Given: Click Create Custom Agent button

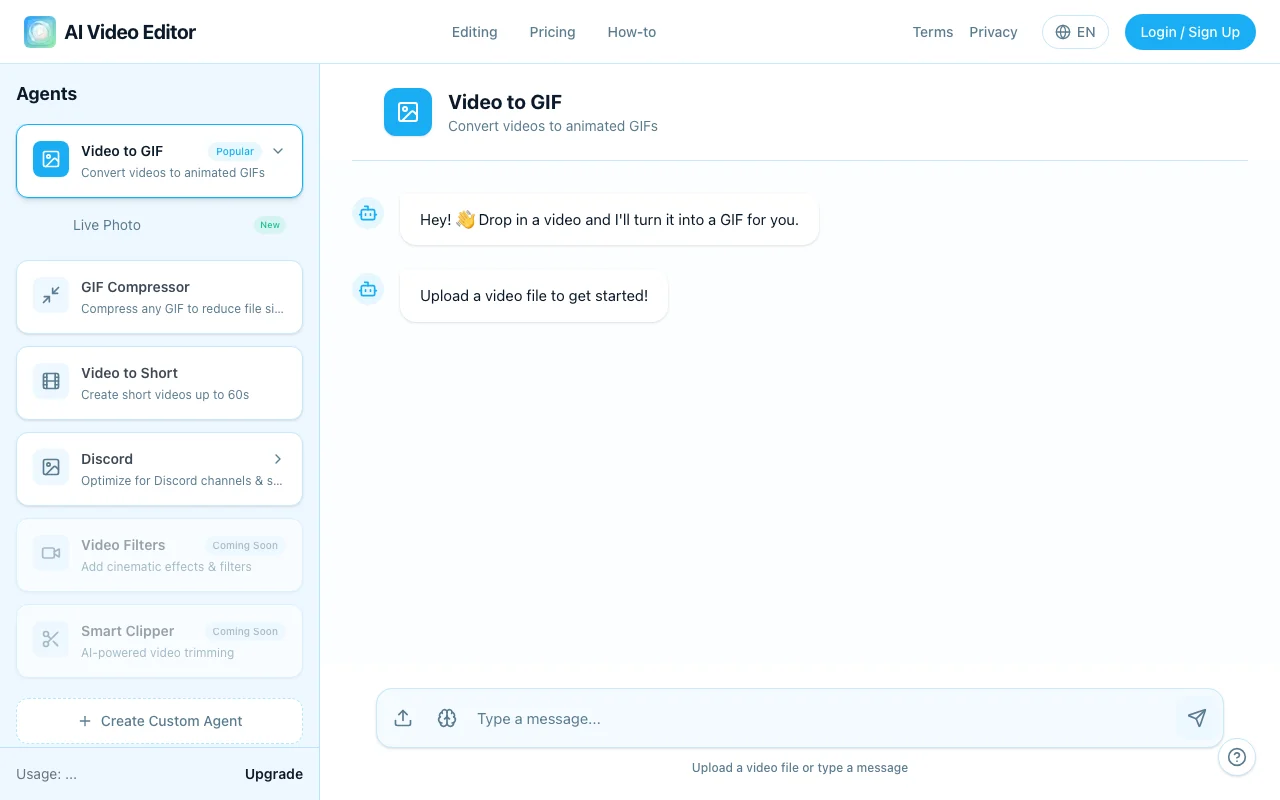Looking at the screenshot, I should coord(159,721).
